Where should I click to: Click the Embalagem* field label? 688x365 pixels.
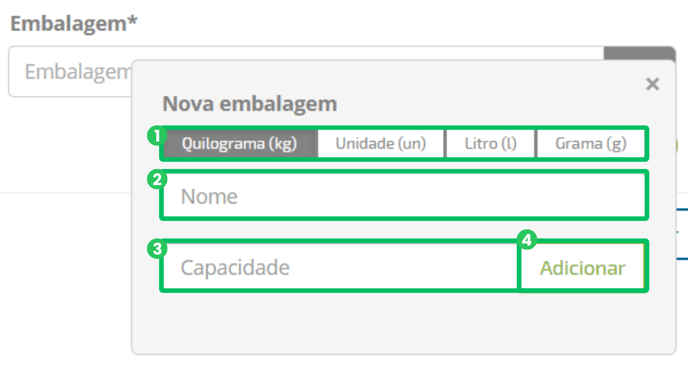(x=74, y=23)
